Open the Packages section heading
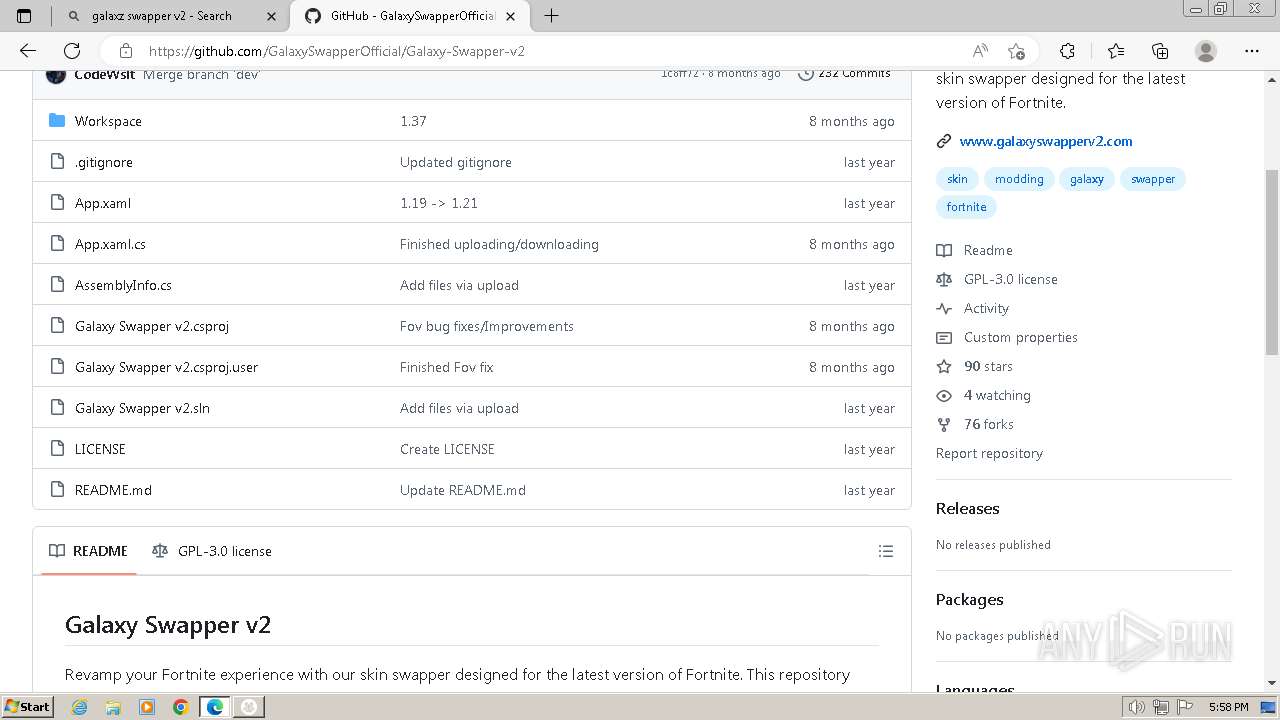 click(969, 599)
